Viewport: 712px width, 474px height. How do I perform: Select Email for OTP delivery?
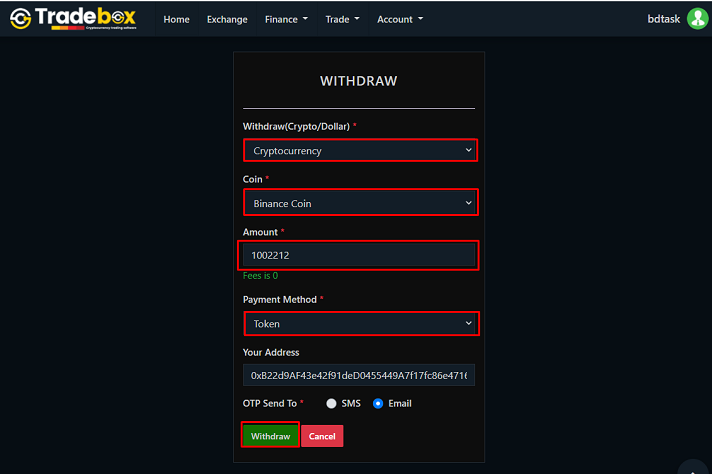[x=378, y=403]
